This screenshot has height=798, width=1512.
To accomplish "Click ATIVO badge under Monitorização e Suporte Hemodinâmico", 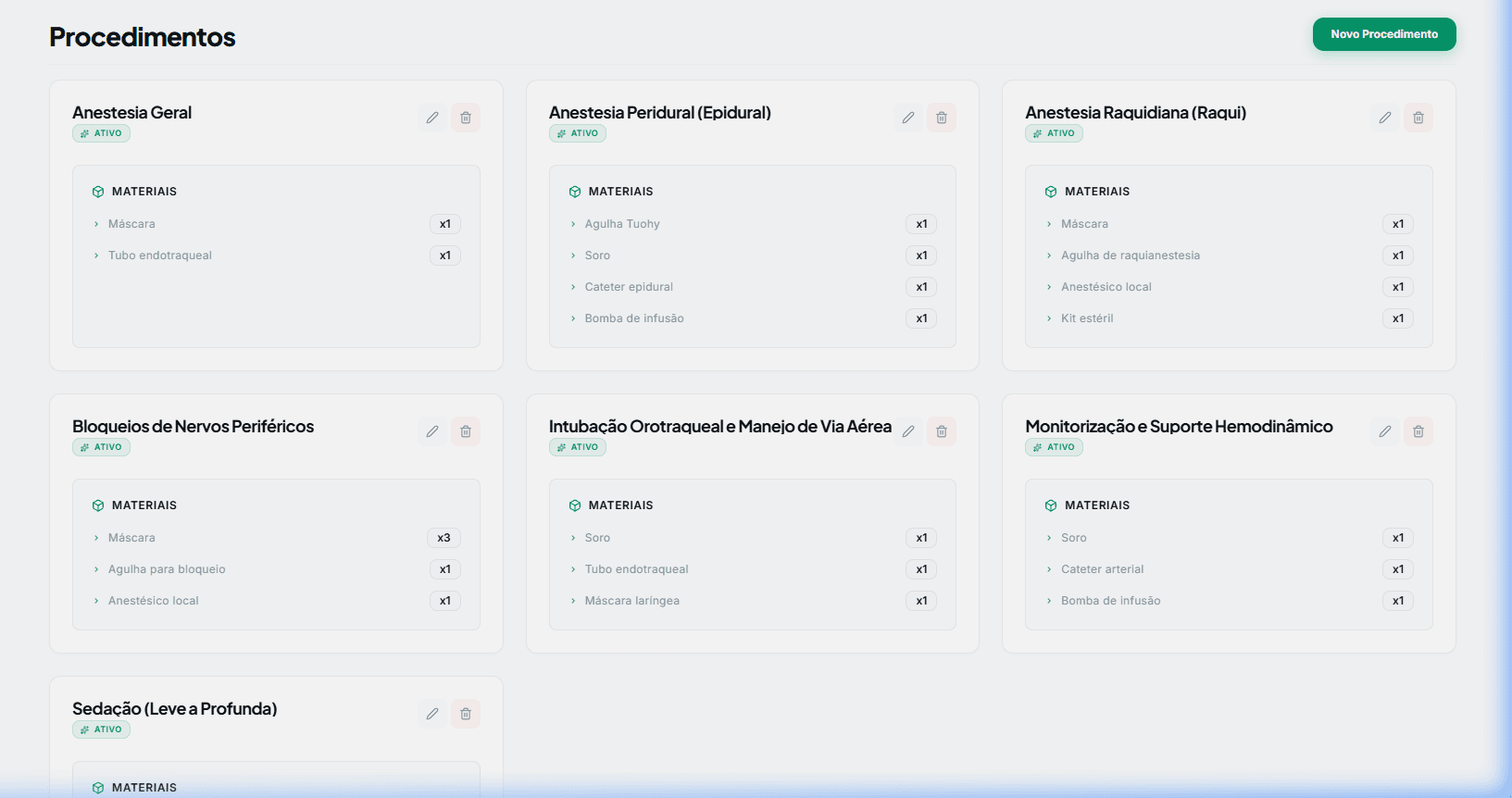I will point(1055,447).
